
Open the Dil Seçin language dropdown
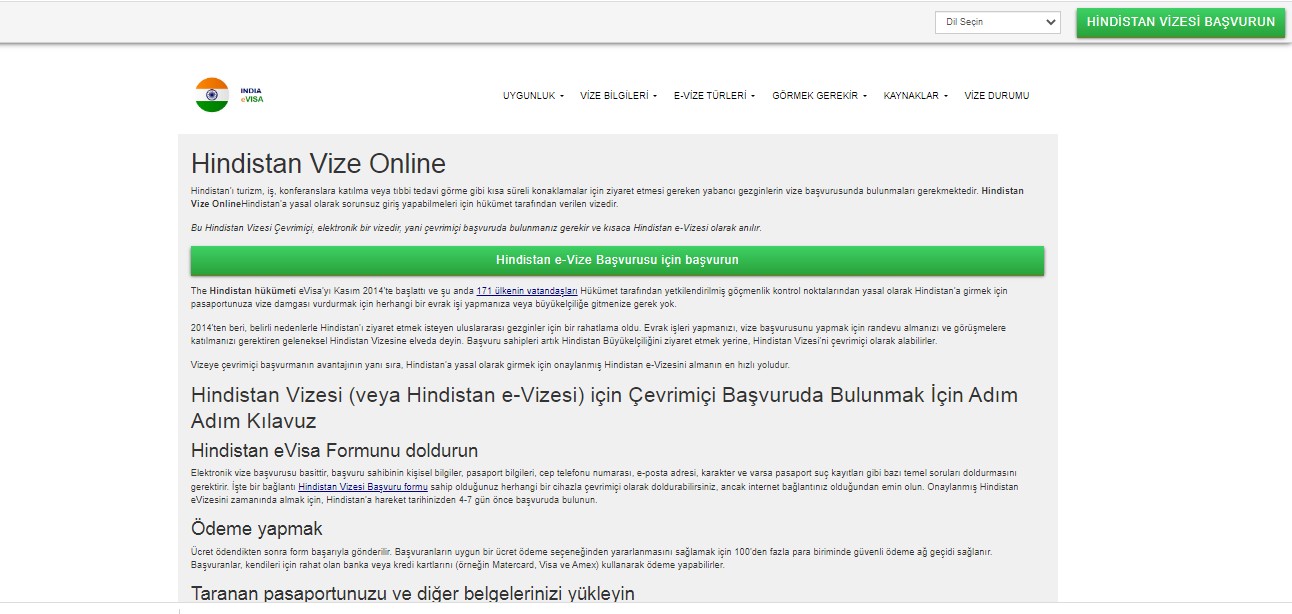click(x=997, y=22)
